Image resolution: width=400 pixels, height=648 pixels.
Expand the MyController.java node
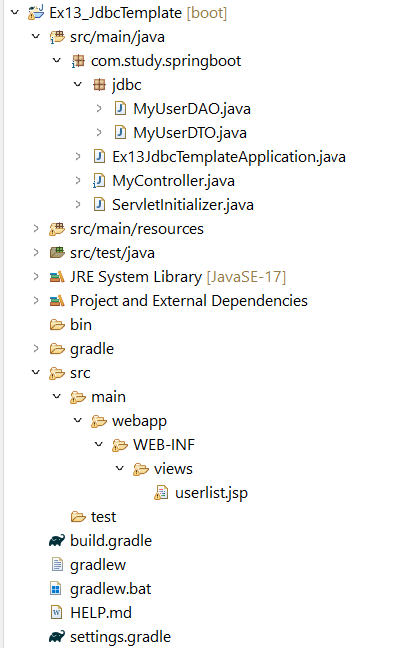[78, 181]
